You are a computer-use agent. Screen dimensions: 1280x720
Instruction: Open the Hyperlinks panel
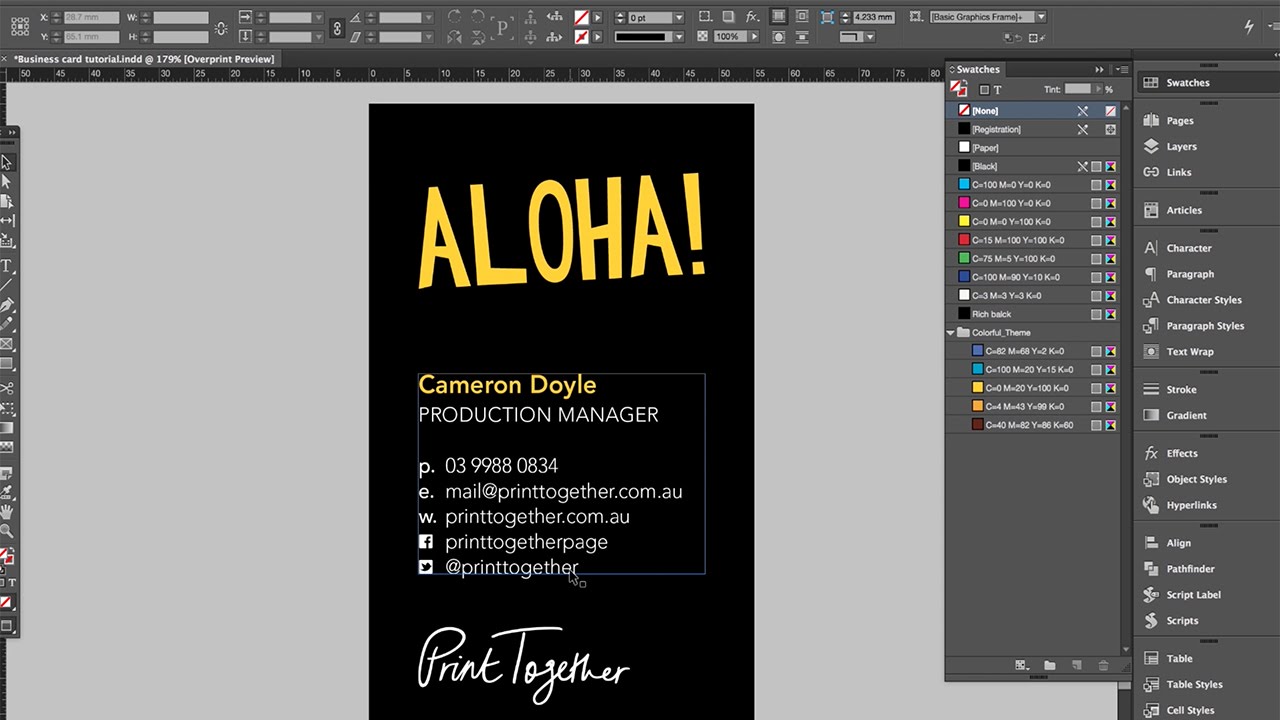point(1191,506)
